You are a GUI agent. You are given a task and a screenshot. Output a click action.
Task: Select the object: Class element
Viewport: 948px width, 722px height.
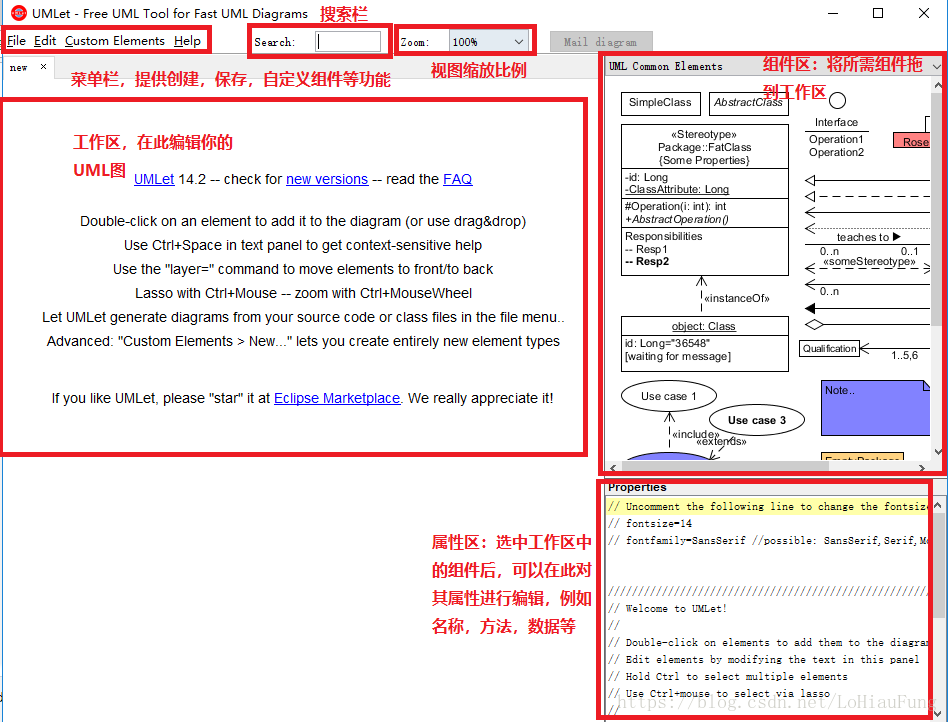[704, 343]
